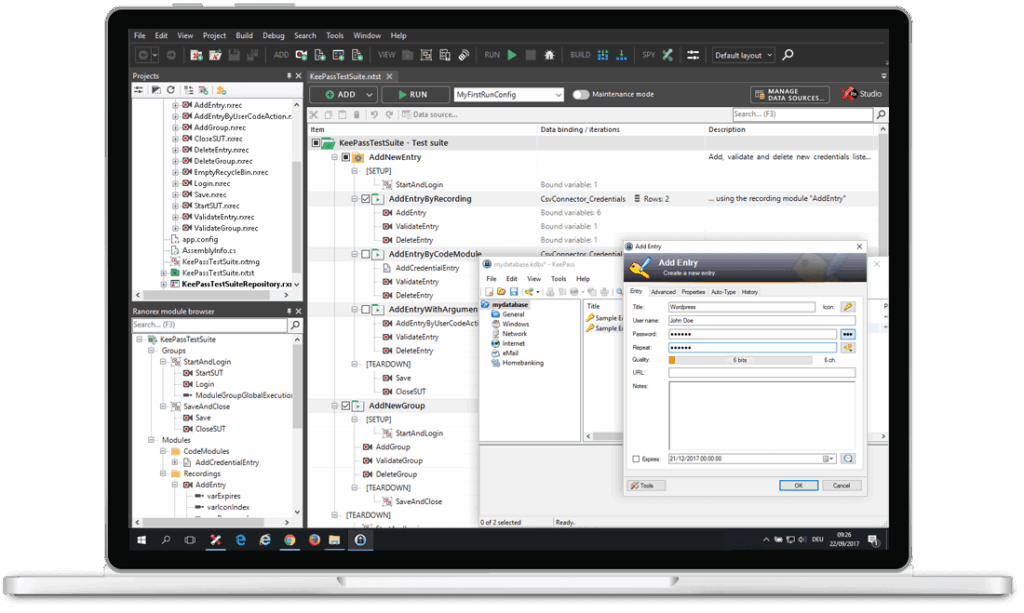1024x613 pixels.
Task: Click the Windows Start button on taskbar
Action: coord(142,541)
